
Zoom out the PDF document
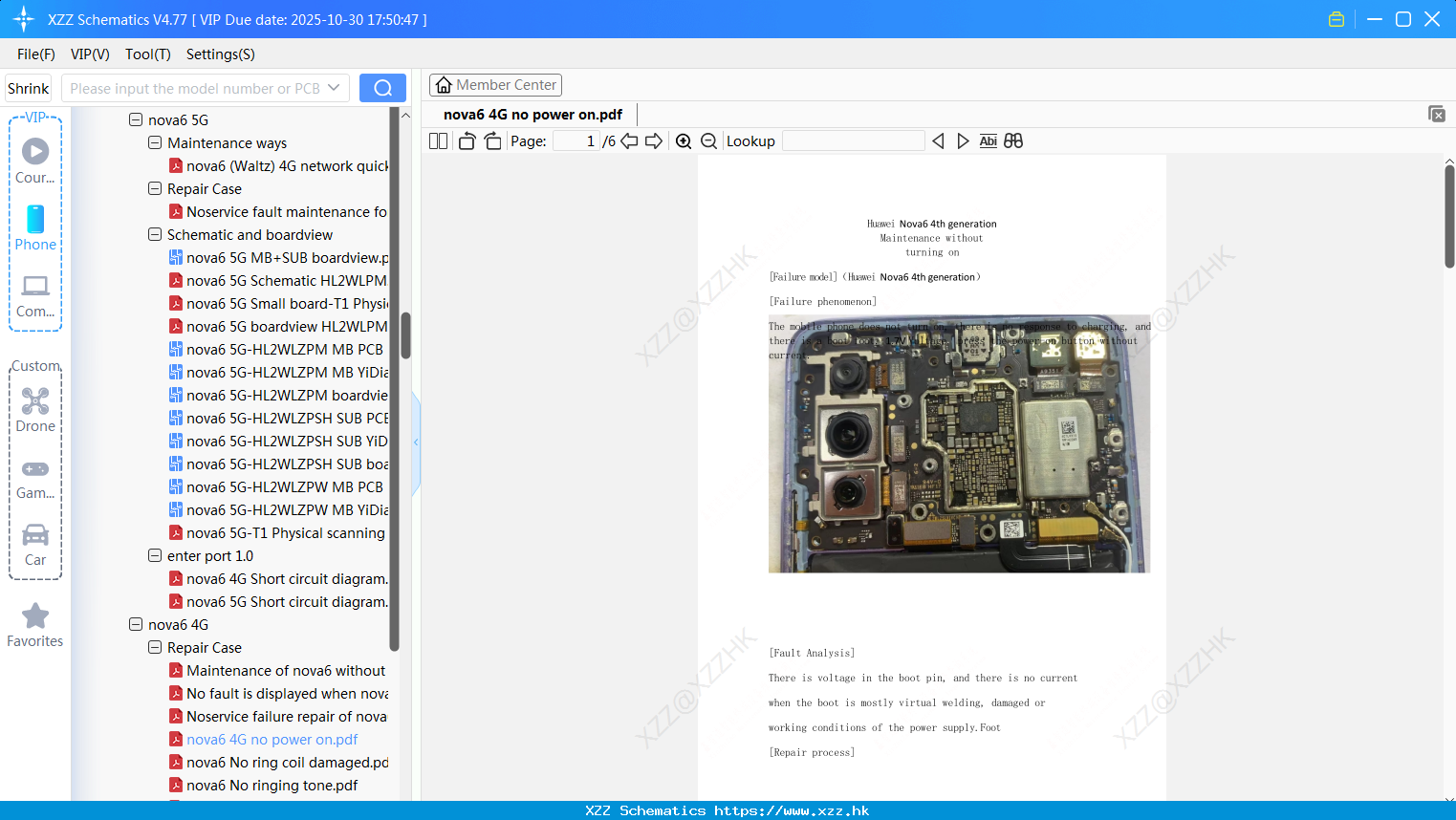click(x=708, y=141)
